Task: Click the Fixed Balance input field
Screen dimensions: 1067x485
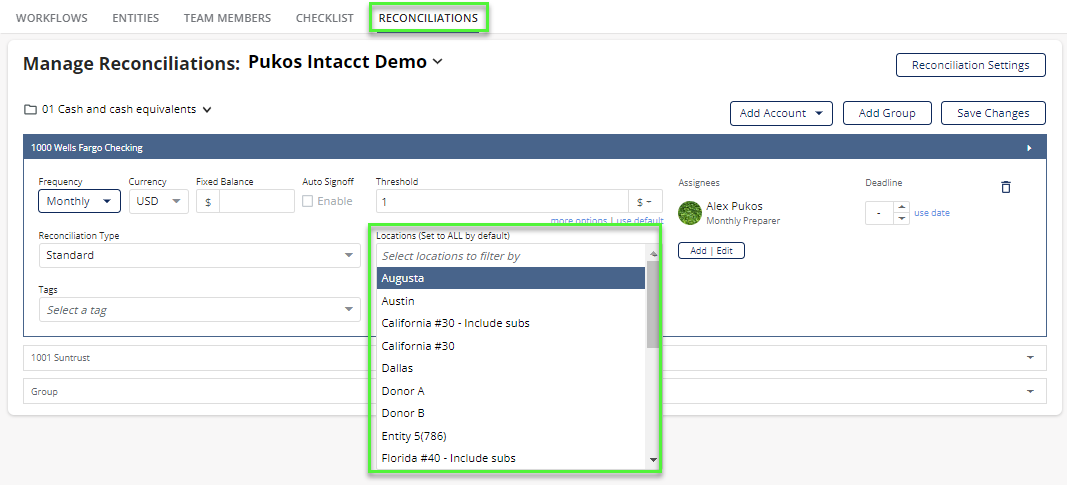Action: pos(257,202)
